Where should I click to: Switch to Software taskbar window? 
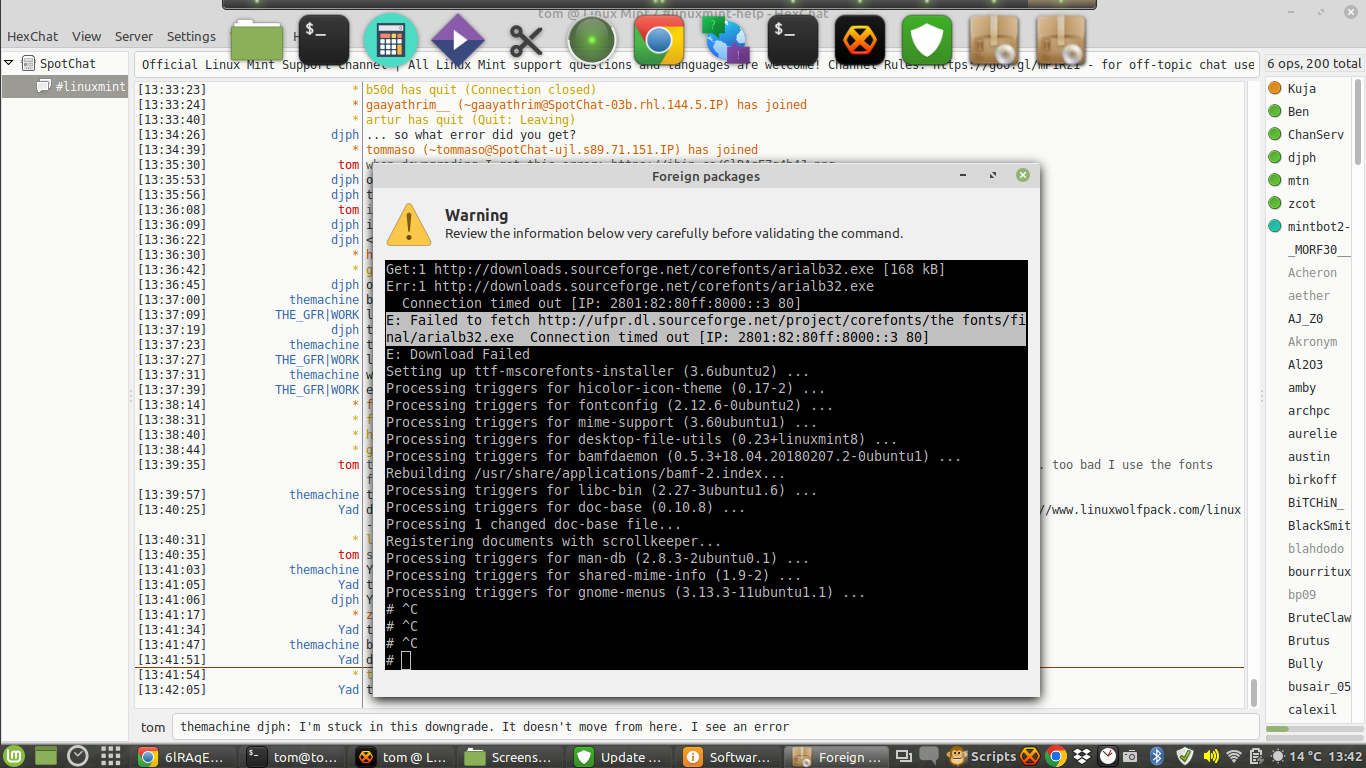(x=728, y=756)
